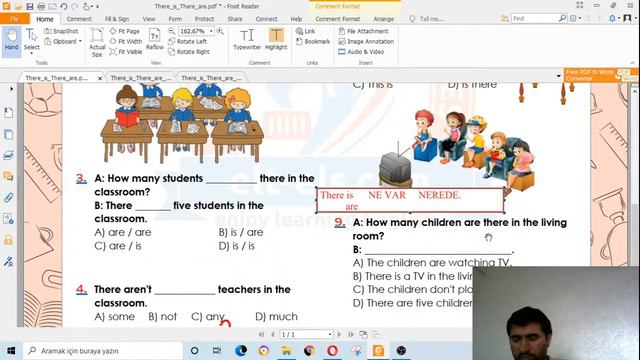Click the Find magnifier search icon
Viewport: 640px width, 360px height.
click(x=562, y=18)
